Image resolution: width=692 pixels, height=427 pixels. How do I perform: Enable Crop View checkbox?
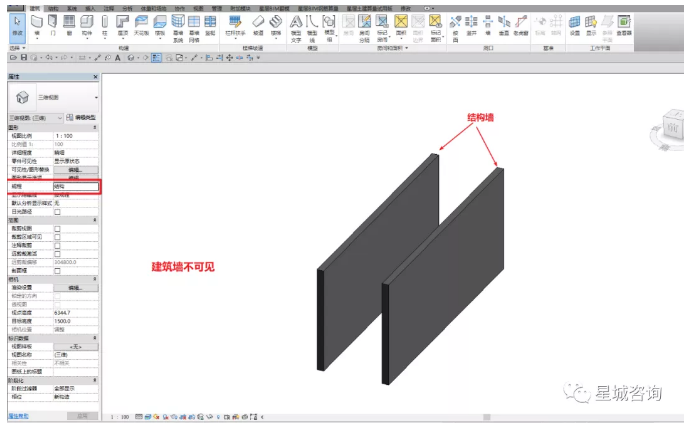(57, 228)
